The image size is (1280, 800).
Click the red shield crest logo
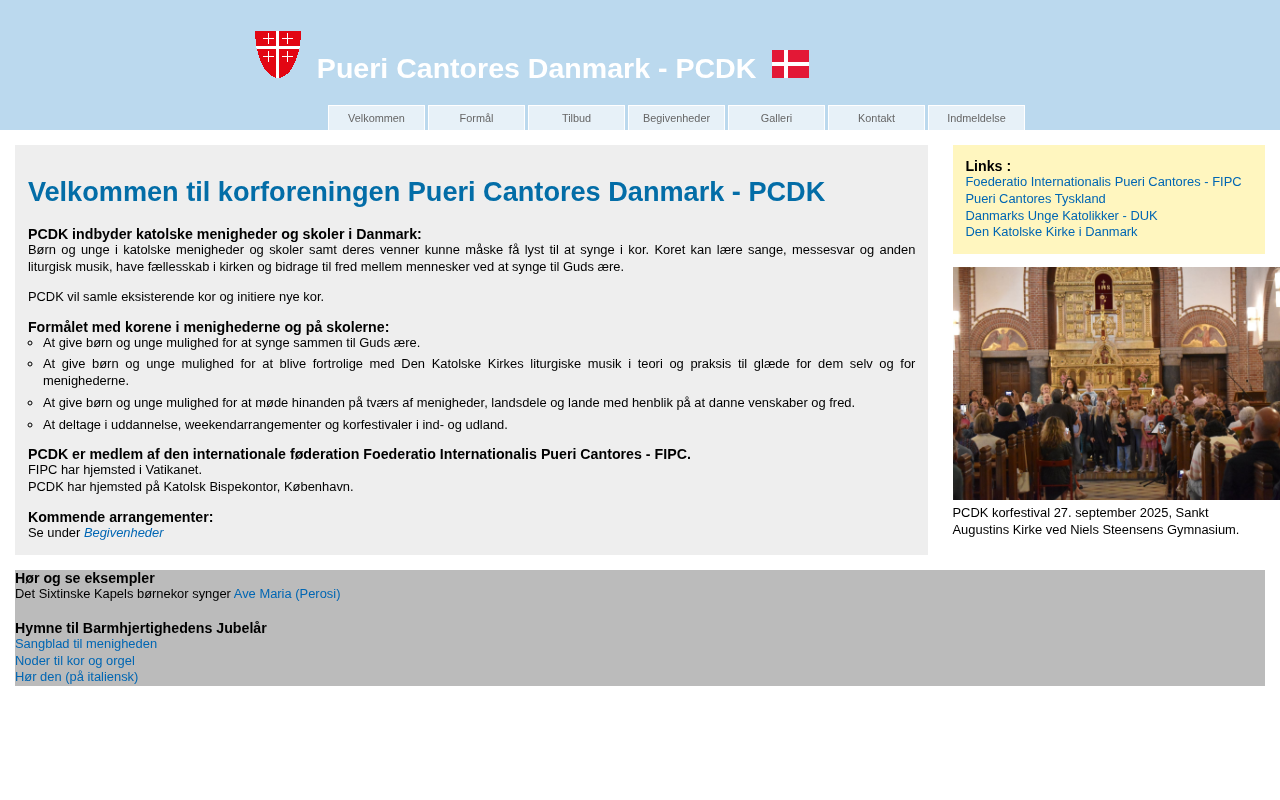pos(278,54)
